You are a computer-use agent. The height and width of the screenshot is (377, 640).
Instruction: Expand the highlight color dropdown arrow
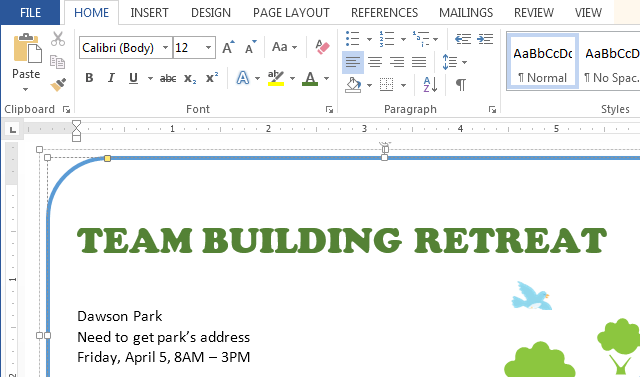(x=292, y=78)
